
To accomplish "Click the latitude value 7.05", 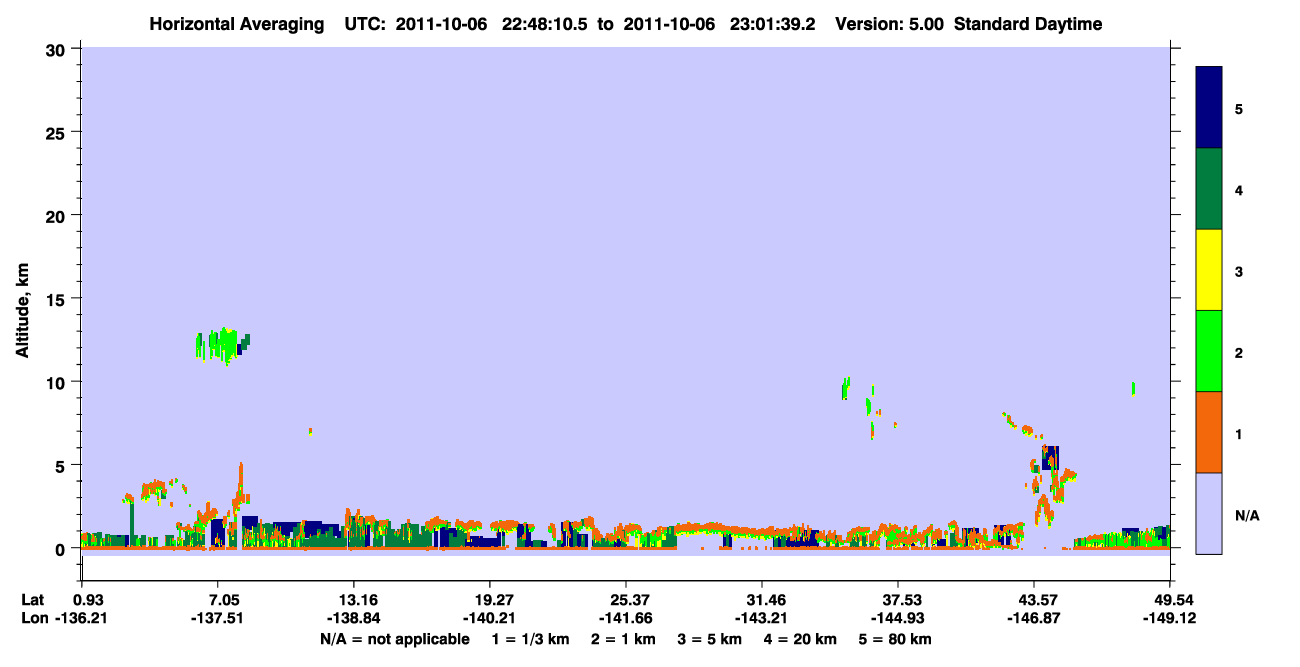I will point(218,600).
